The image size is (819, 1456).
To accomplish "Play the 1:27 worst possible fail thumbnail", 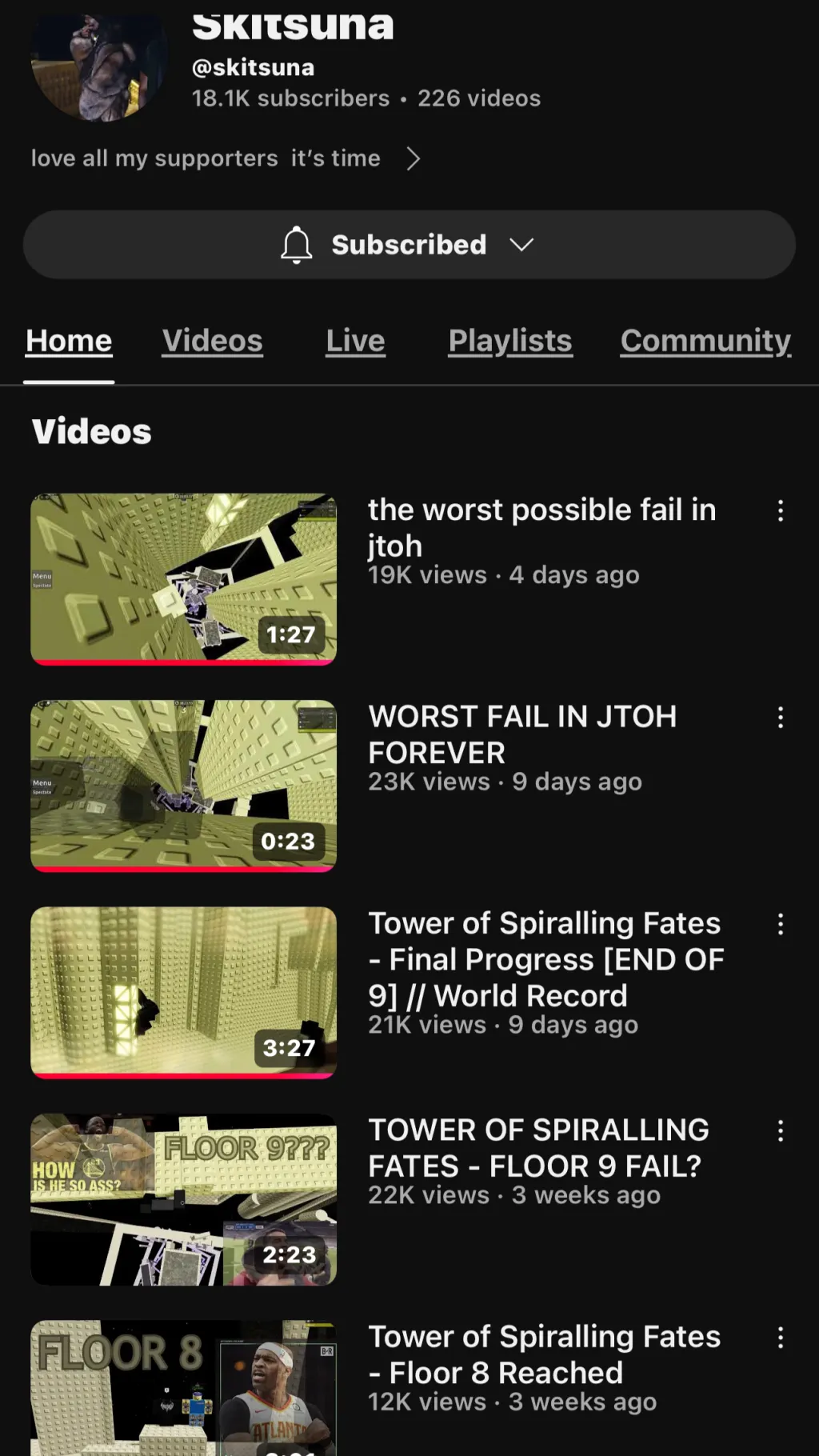I will point(183,579).
